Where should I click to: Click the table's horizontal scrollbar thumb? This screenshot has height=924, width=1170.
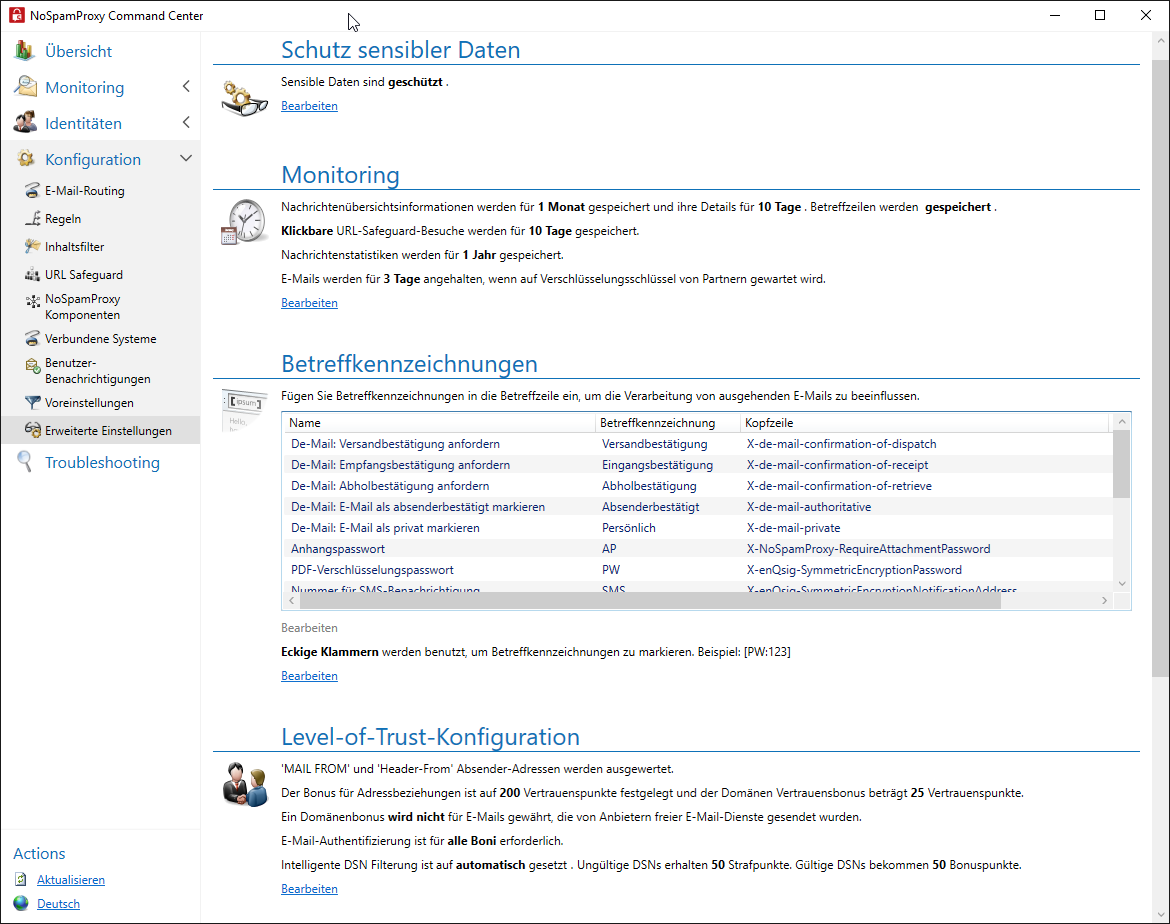point(650,601)
